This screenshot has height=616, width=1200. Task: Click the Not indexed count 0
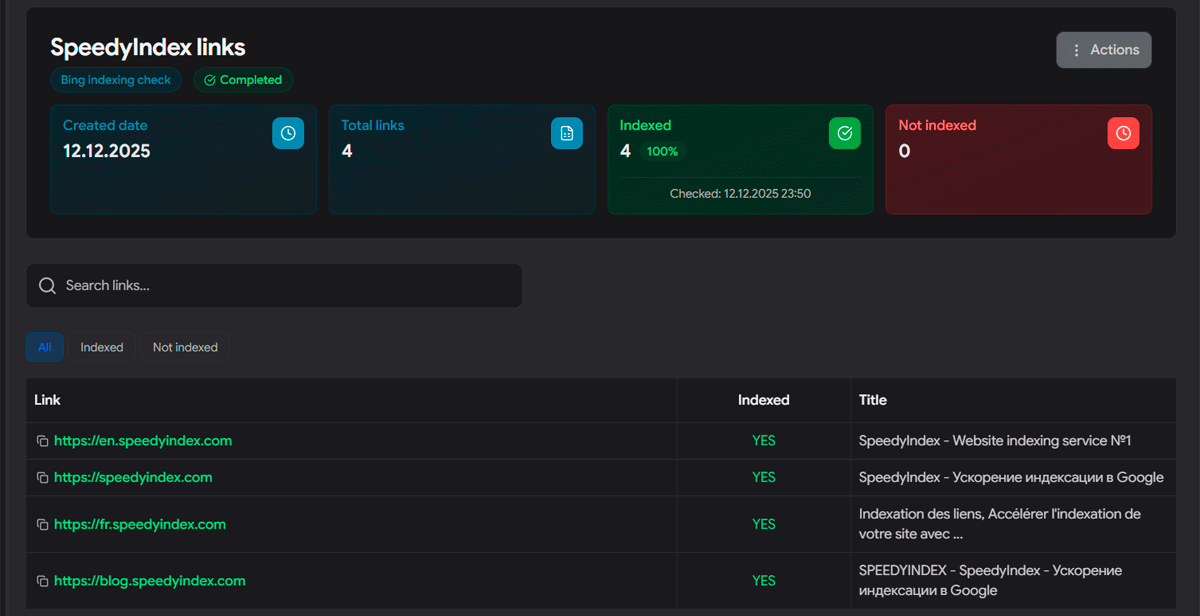coord(904,151)
